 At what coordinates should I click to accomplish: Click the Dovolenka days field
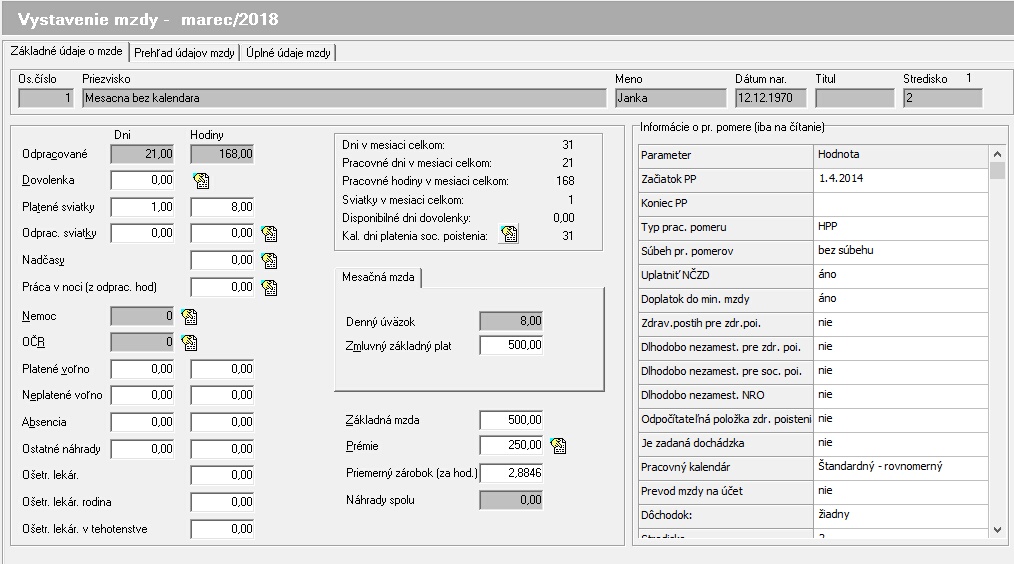pyautogui.click(x=142, y=180)
